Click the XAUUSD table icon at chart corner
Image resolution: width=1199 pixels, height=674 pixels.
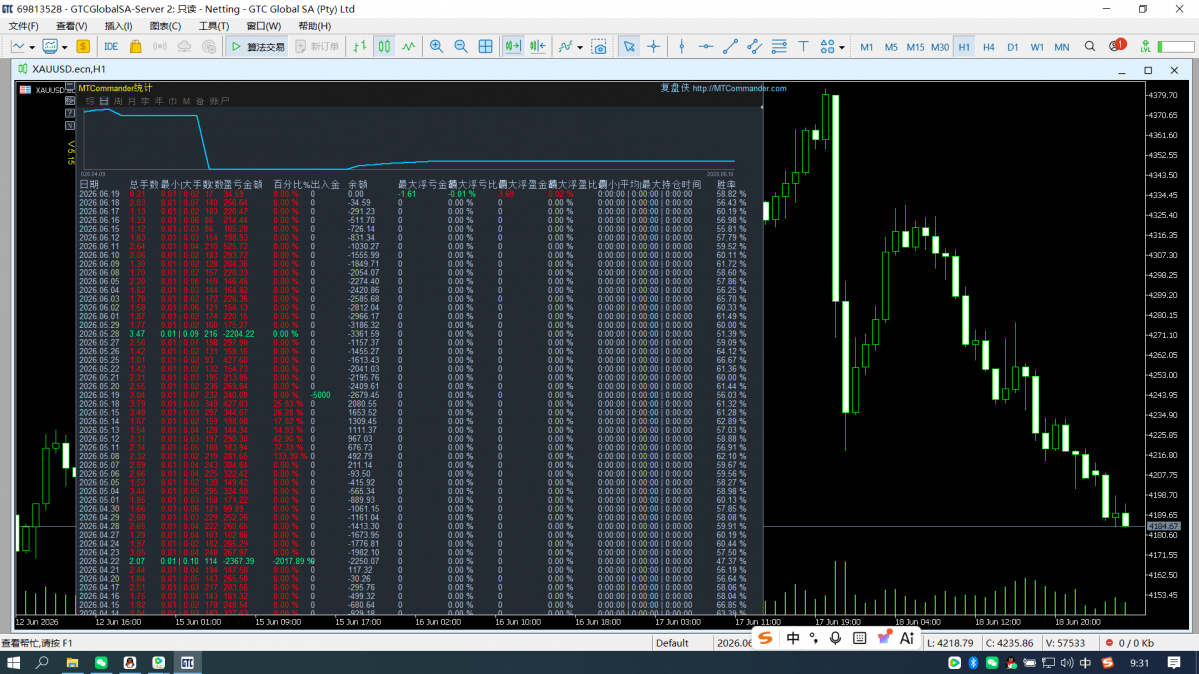pyautogui.click(x=25, y=90)
